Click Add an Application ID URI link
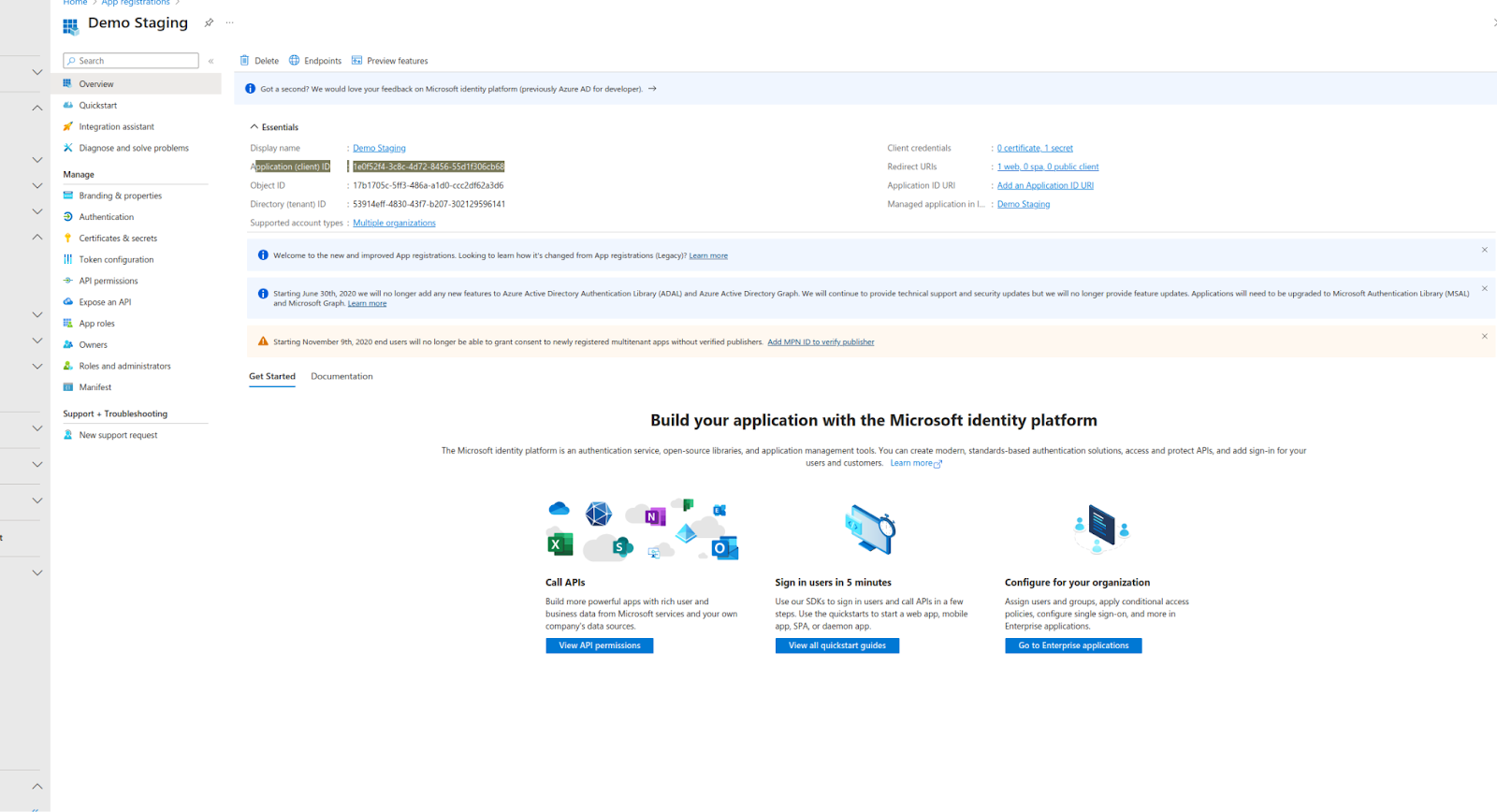This screenshot has height=812, width=1497. (x=1045, y=185)
